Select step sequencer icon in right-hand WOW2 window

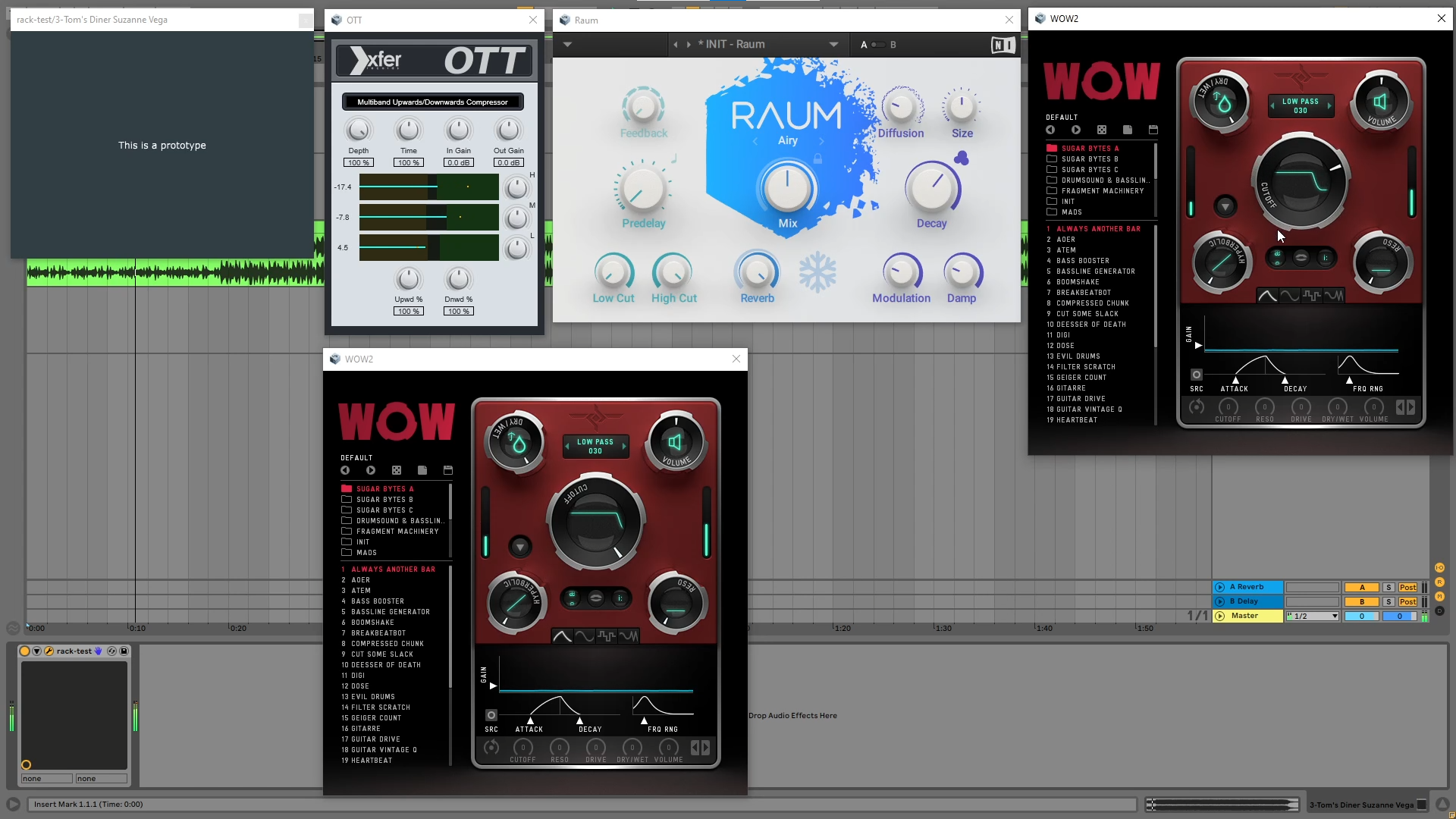click(x=1311, y=296)
